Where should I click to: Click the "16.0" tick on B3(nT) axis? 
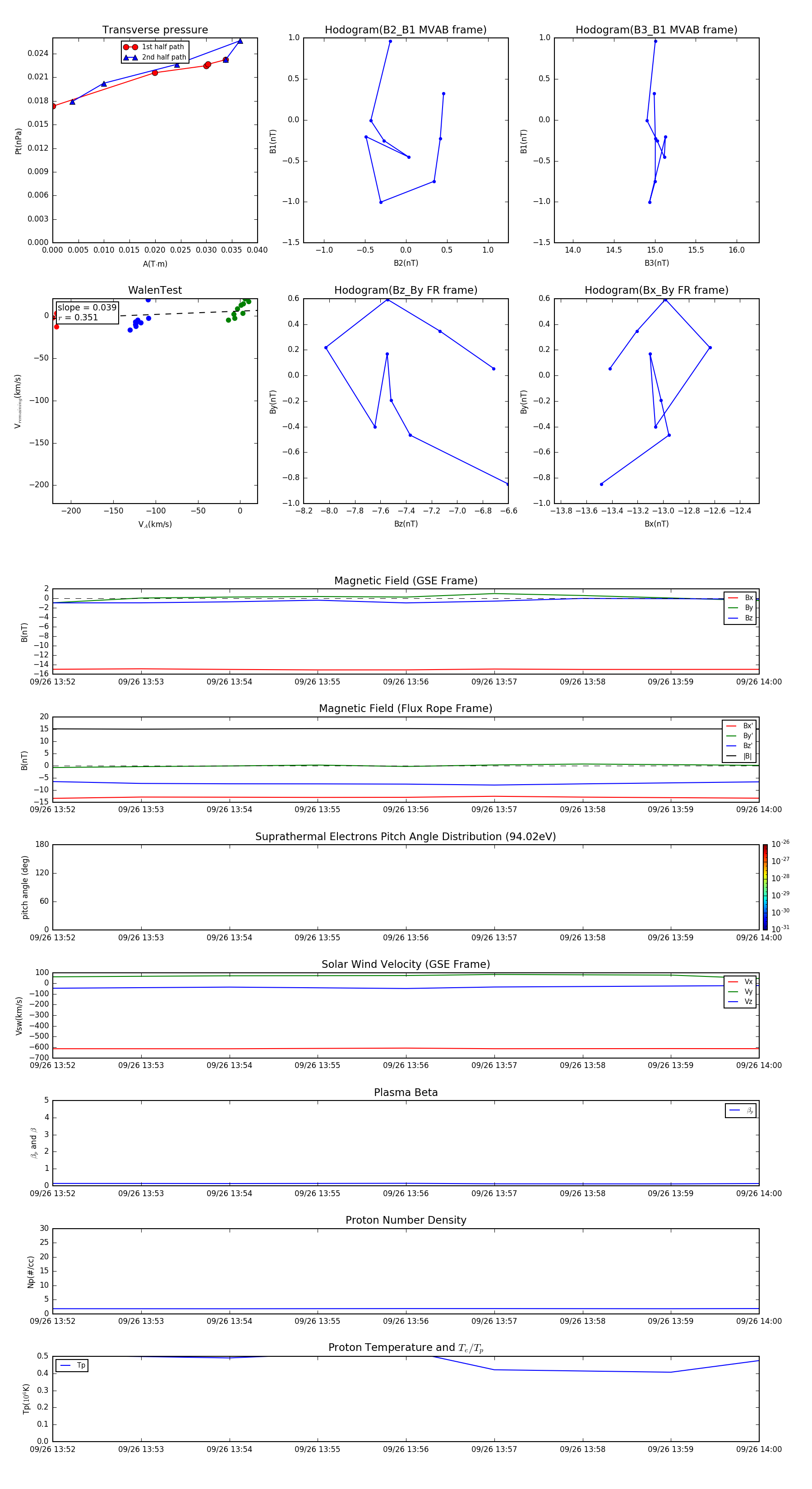pyautogui.click(x=737, y=250)
